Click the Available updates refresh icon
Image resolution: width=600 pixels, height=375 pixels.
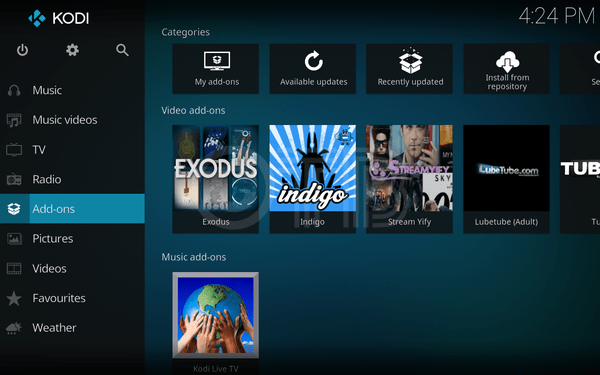point(313,61)
